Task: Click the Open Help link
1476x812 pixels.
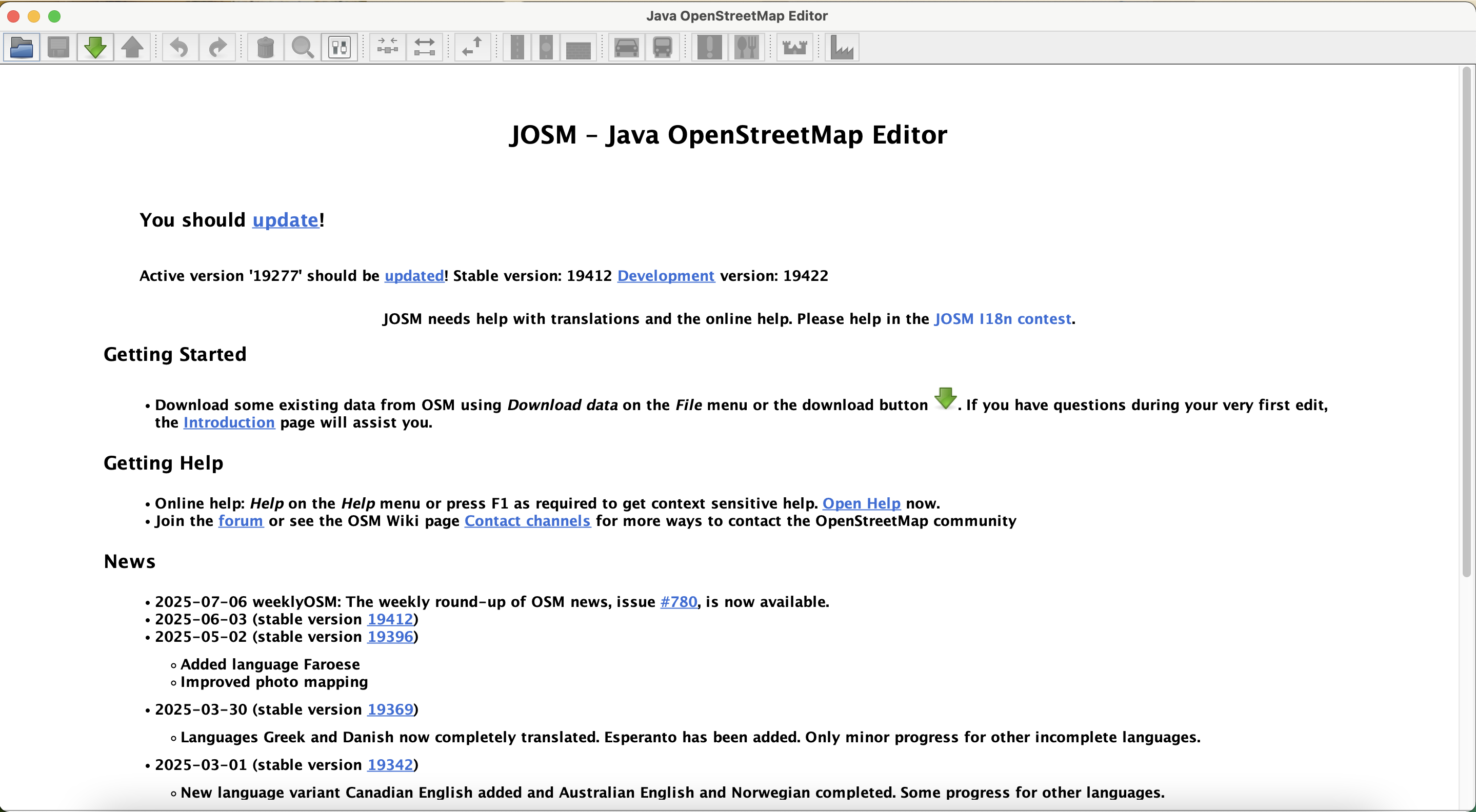Action: (x=861, y=503)
